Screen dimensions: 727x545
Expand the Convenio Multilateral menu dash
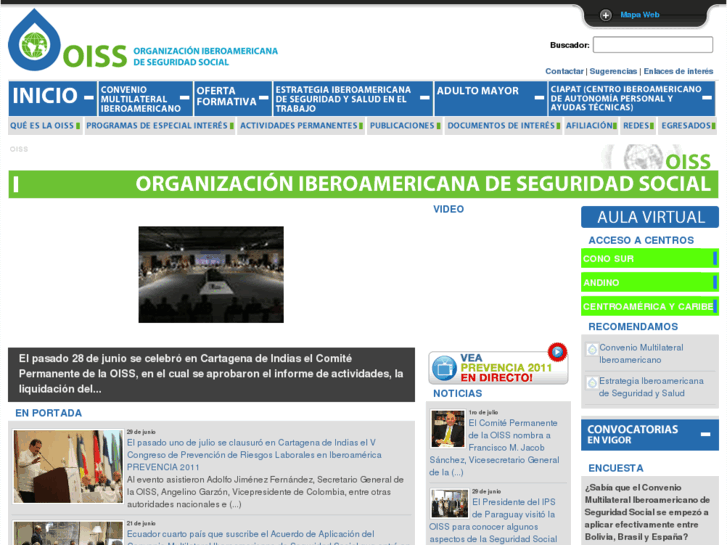[x=185, y=97]
